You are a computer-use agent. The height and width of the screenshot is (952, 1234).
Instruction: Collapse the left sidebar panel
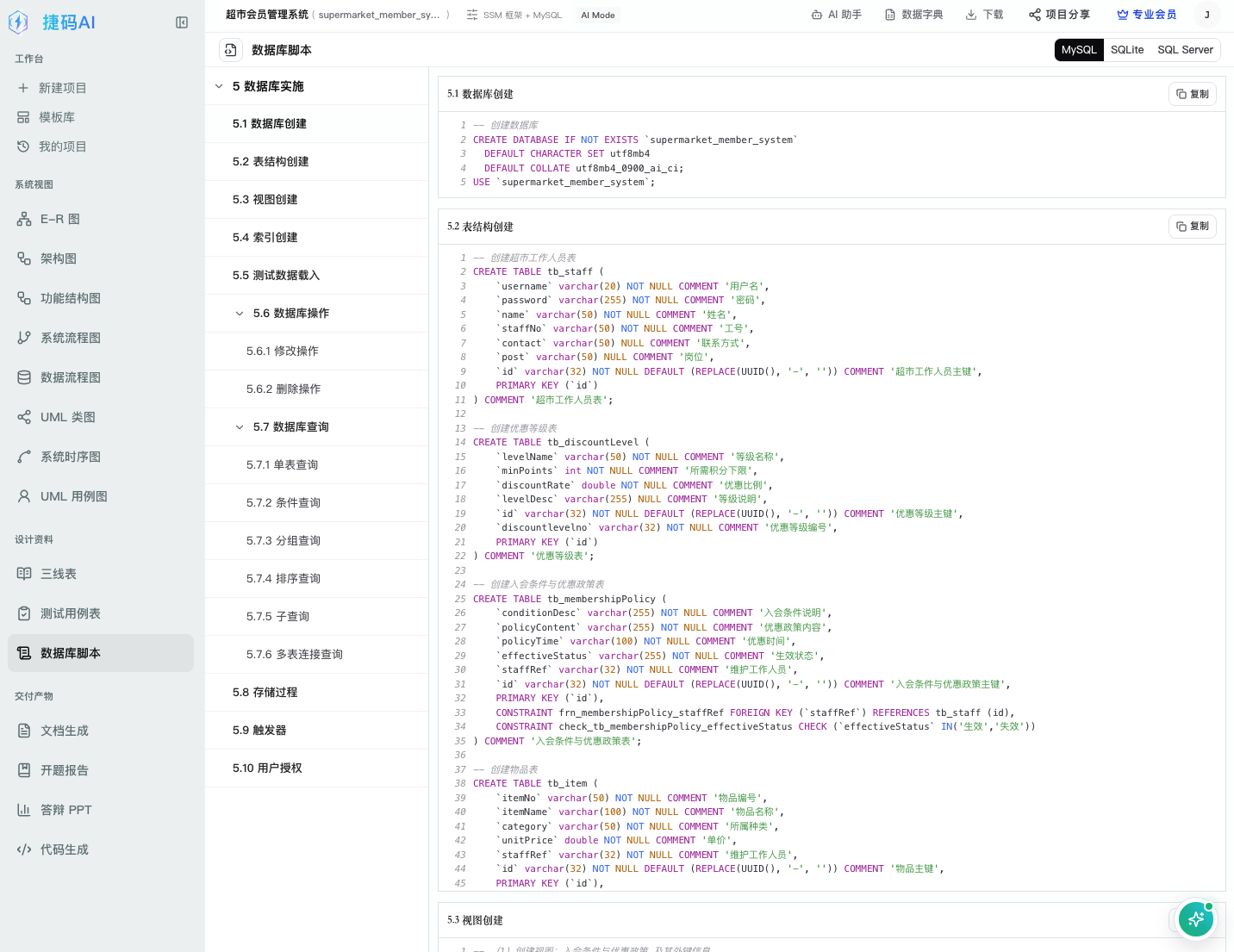[x=182, y=22]
